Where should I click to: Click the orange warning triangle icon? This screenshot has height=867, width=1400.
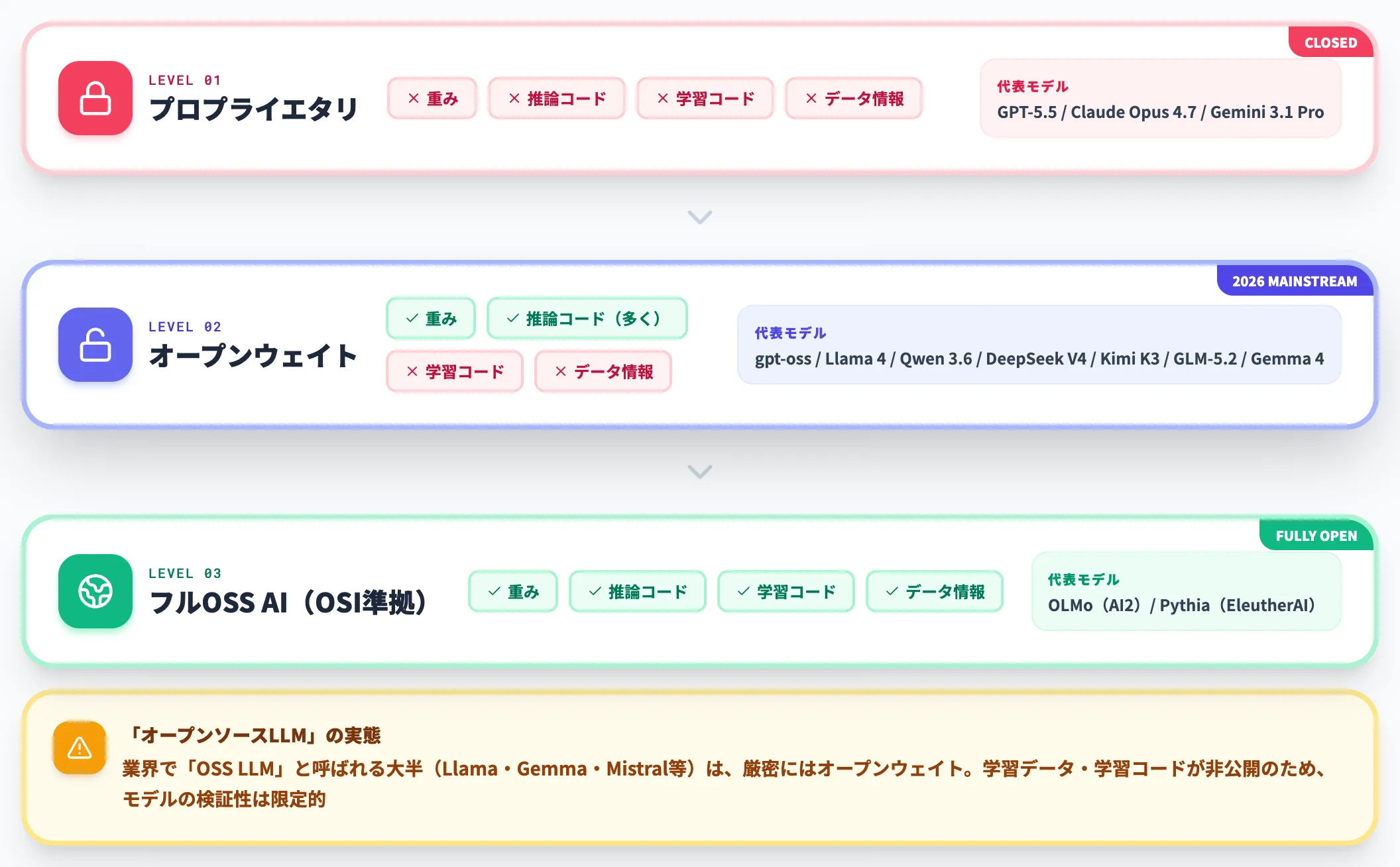(x=80, y=748)
